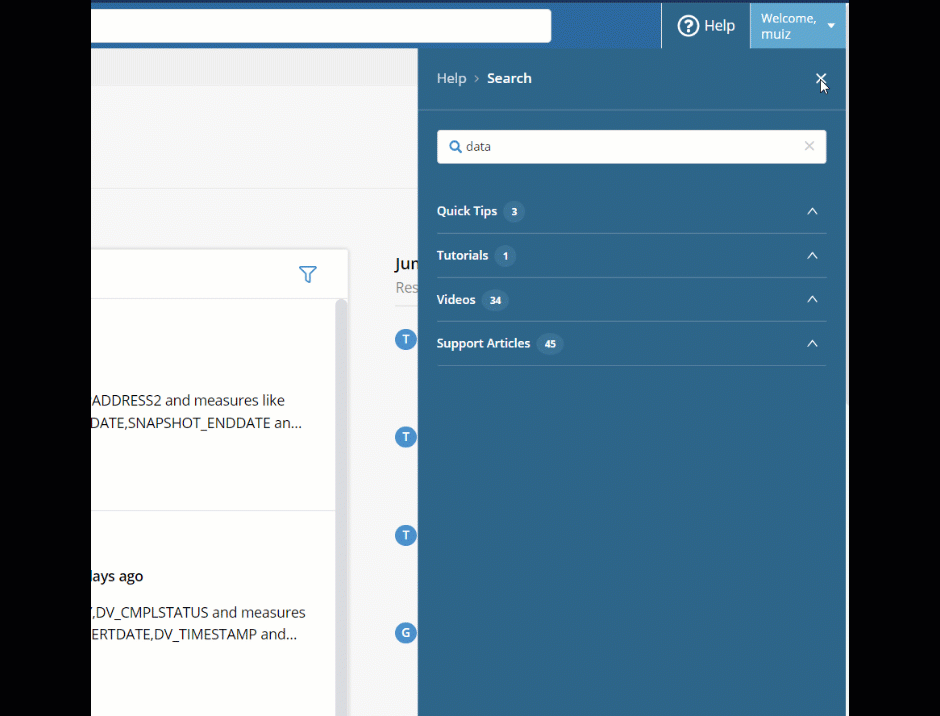The height and width of the screenshot is (716, 940).
Task: Open the filter funnel icon
Action: (x=308, y=274)
